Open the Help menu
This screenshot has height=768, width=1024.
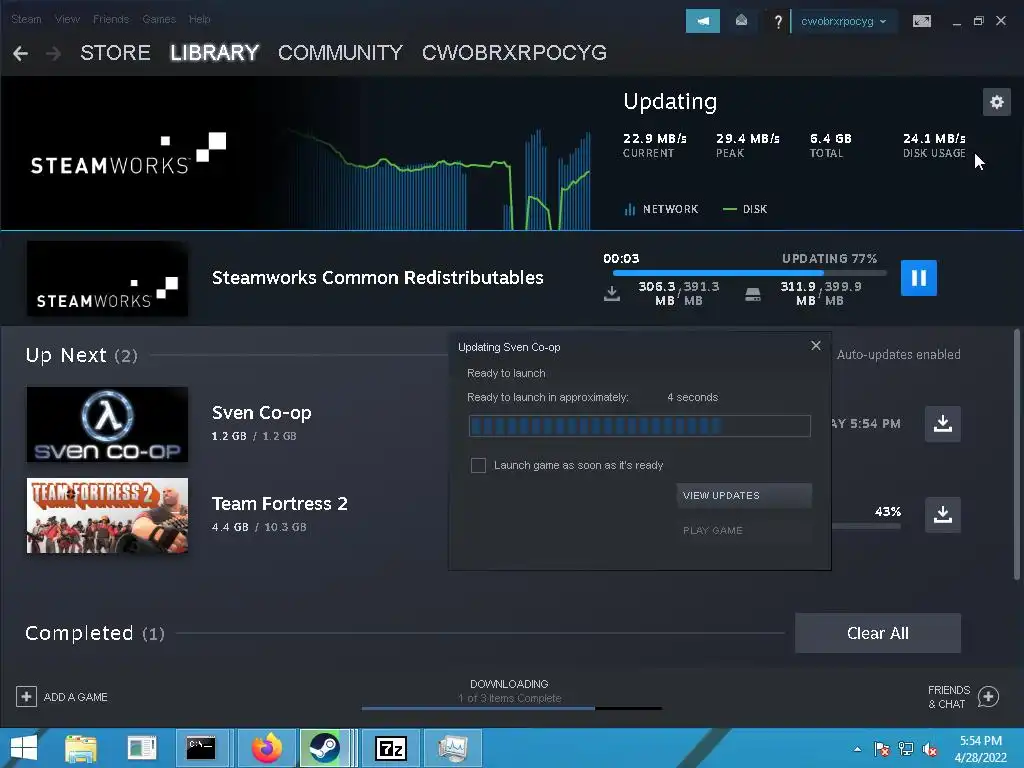coord(199,19)
